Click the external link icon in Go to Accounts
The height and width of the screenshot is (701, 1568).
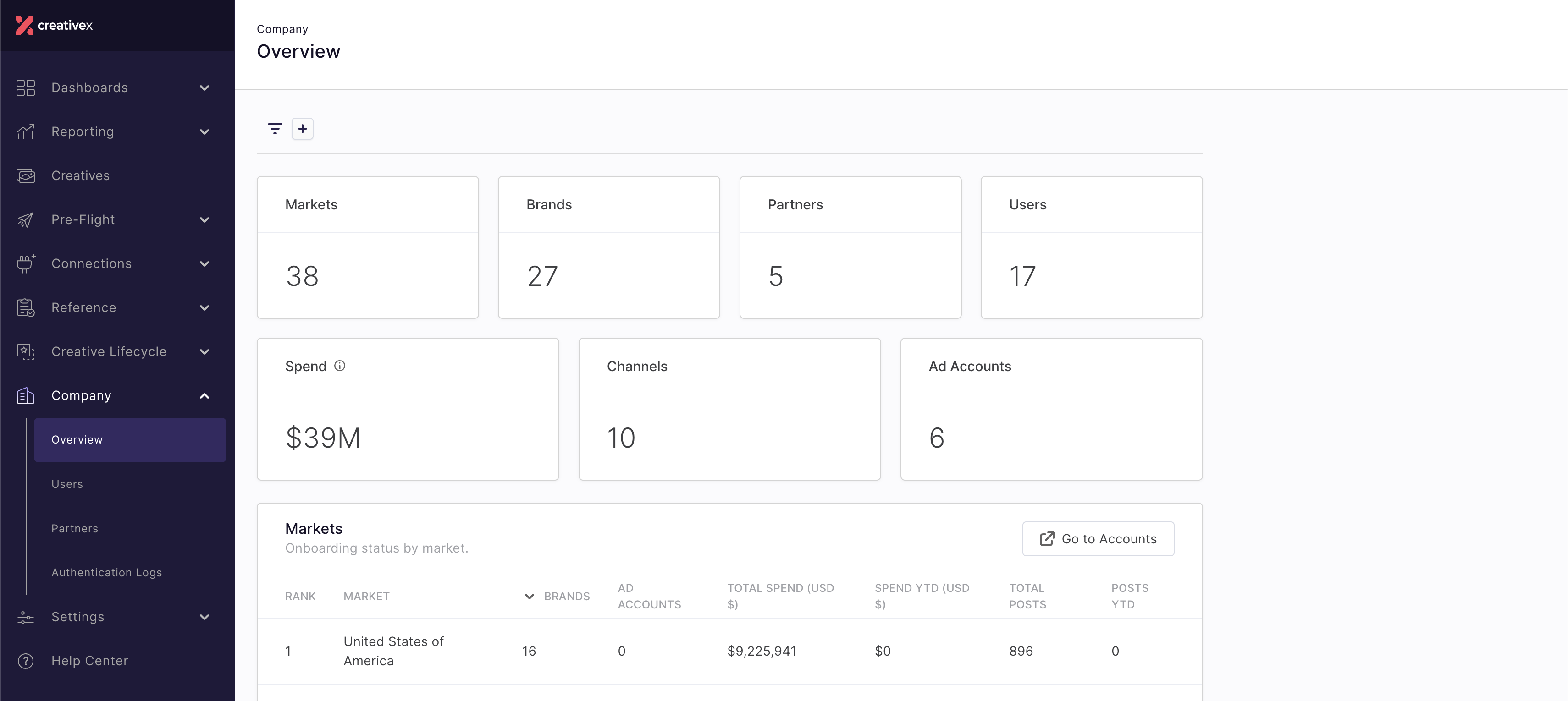pyautogui.click(x=1046, y=538)
